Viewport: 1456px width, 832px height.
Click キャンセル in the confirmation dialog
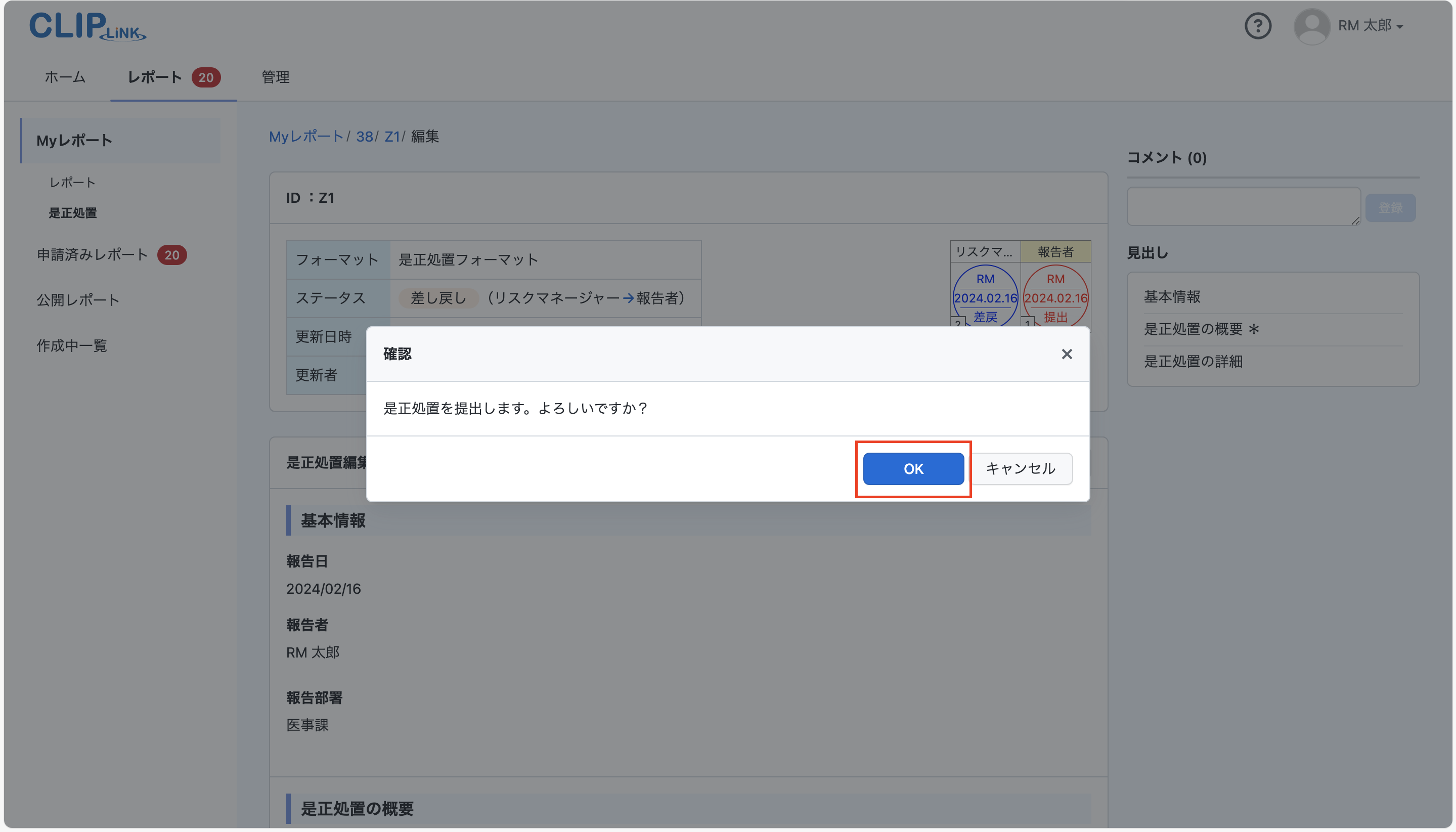1021,468
